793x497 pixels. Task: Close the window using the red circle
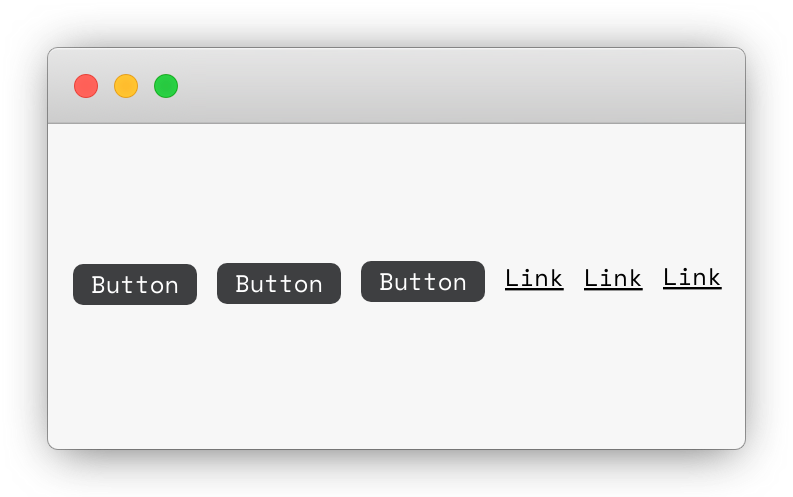(x=86, y=86)
